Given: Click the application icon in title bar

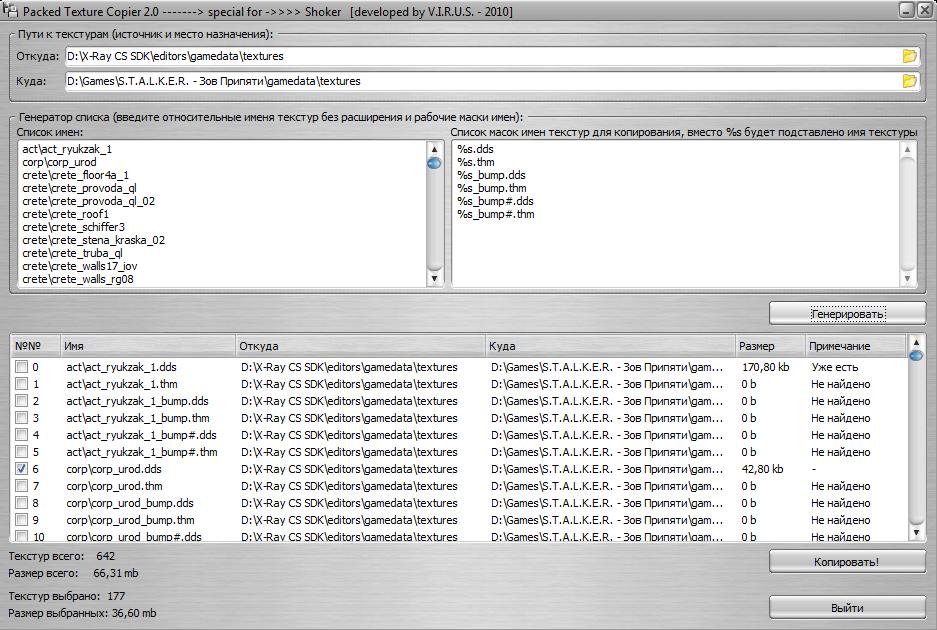Looking at the screenshot, I should [10, 9].
